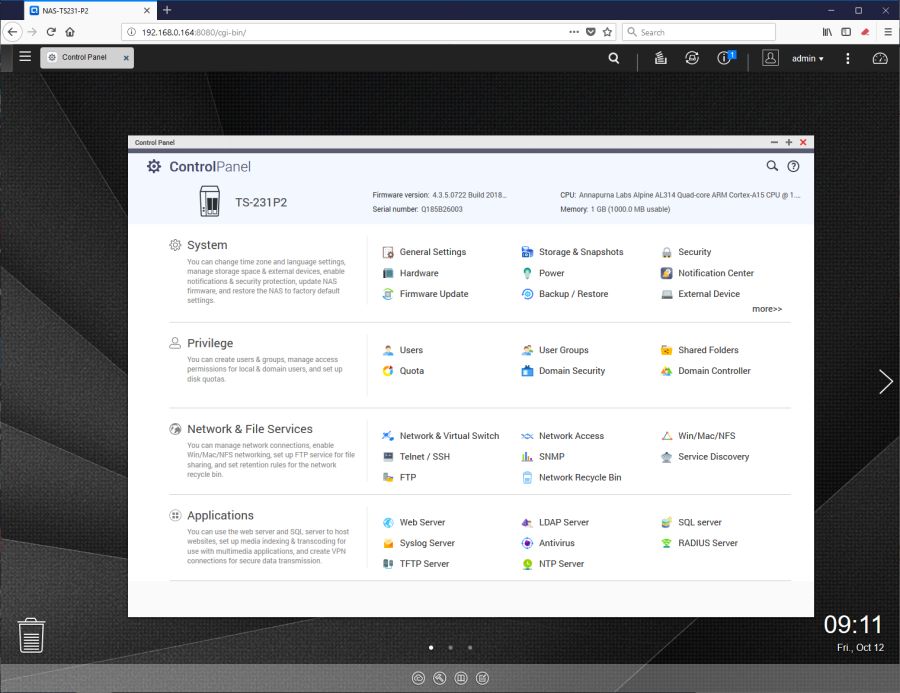Image resolution: width=900 pixels, height=693 pixels.
Task: Click the LDAP Server icon
Action: coord(527,522)
